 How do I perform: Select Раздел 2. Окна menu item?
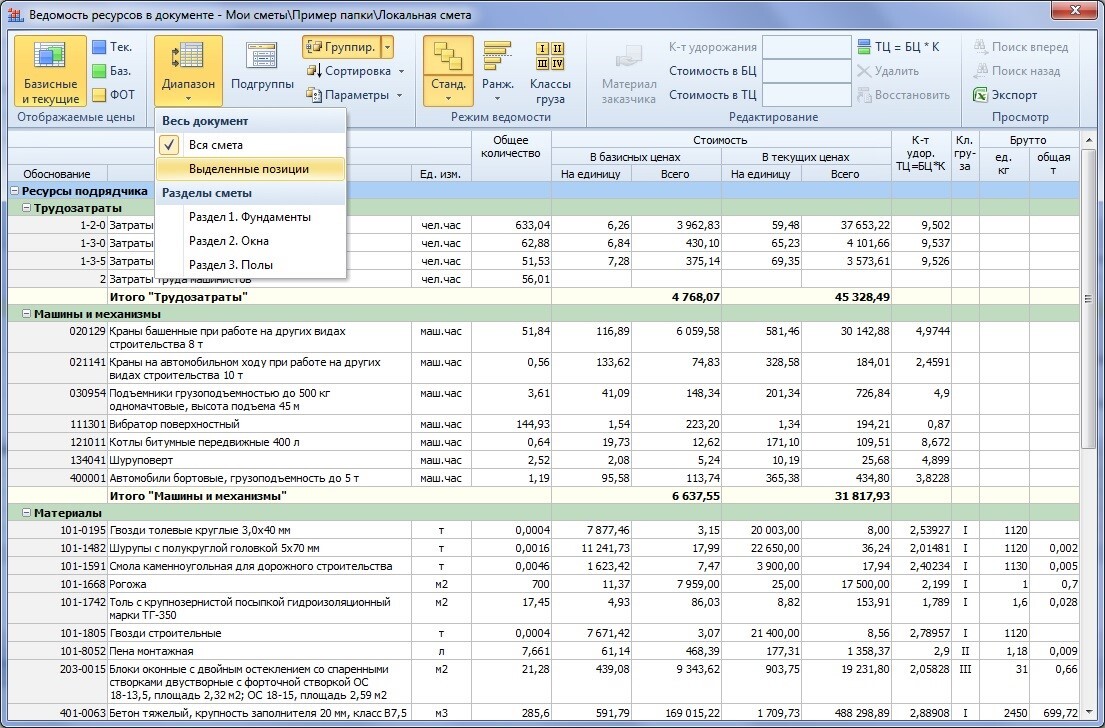(x=228, y=241)
